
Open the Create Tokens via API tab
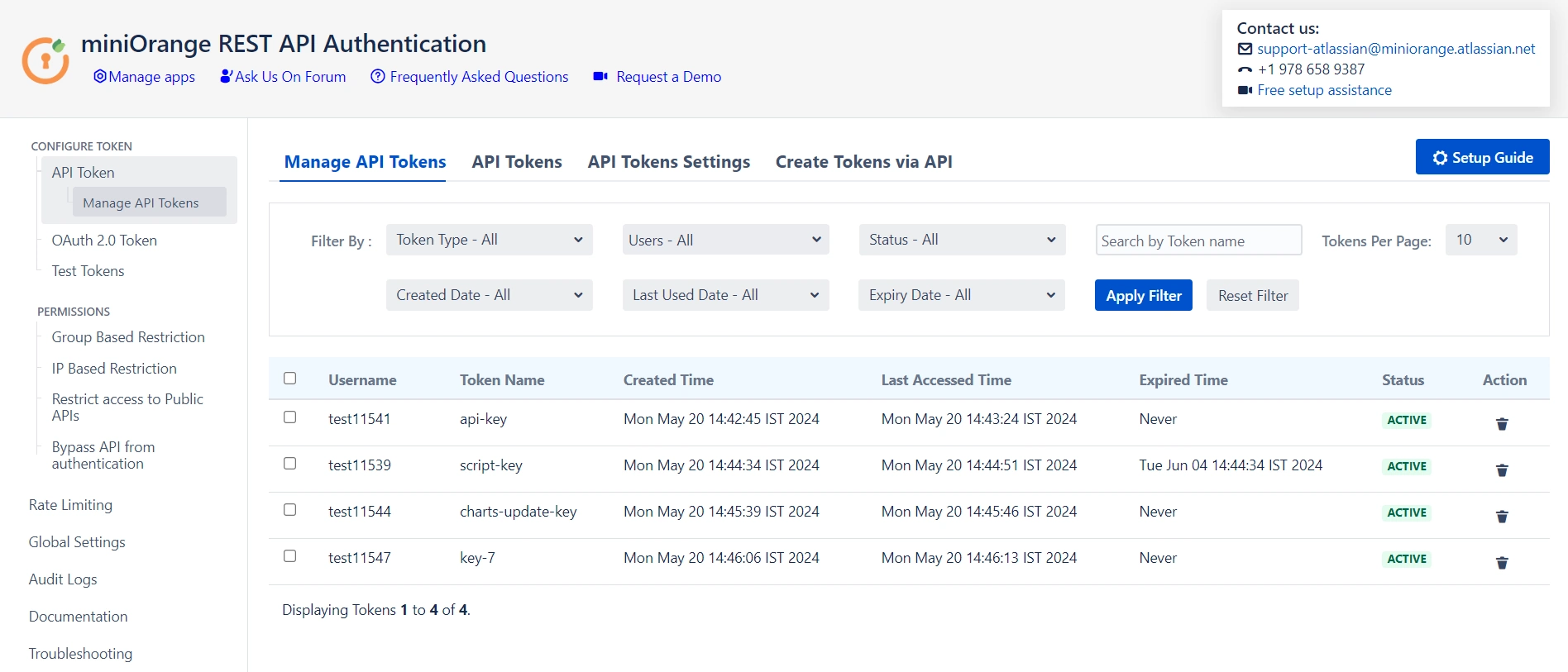[x=864, y=162]
